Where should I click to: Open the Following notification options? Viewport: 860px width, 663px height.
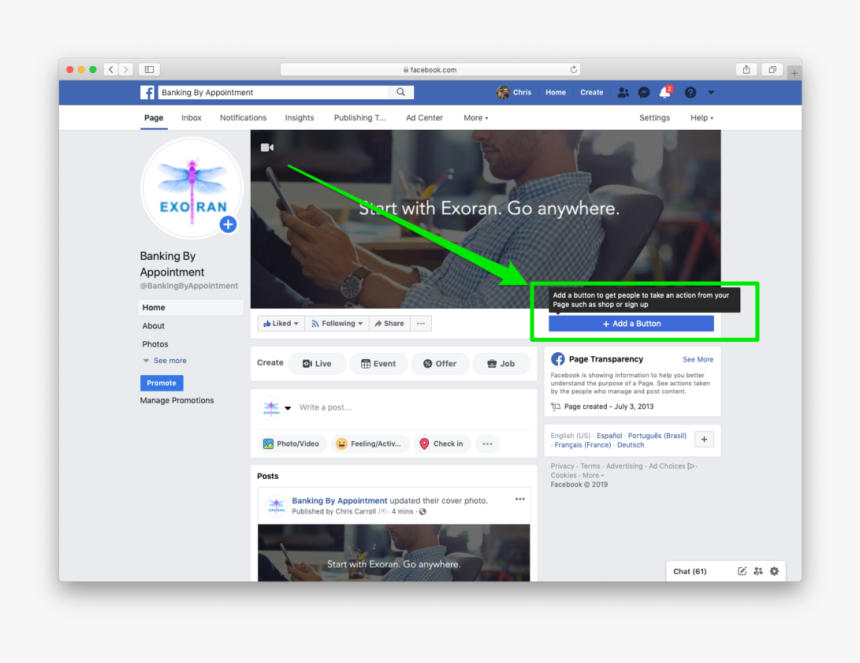(337, 323)
